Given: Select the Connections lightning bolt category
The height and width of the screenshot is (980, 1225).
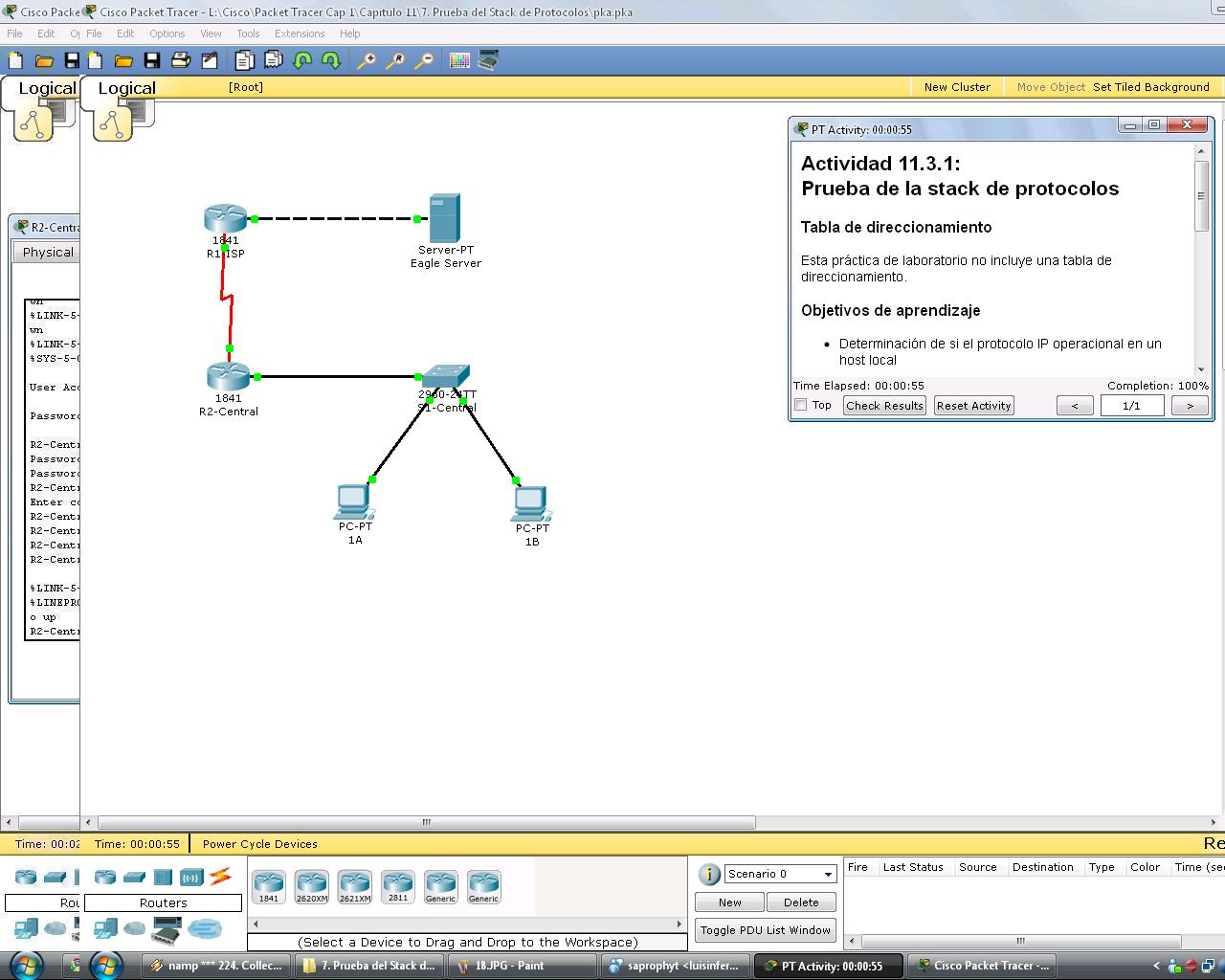Looking at the screenshot, I should pos(220,876).
